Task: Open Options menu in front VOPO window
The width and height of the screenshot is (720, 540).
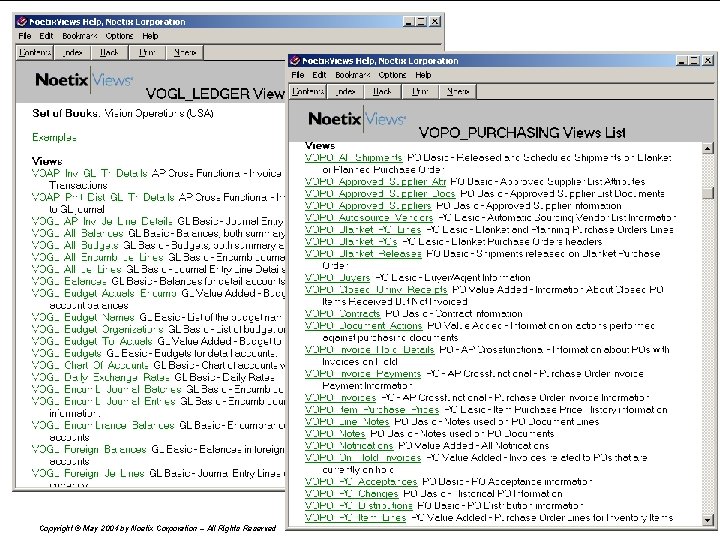Action: pyautogui.click(x=392, y=75)
